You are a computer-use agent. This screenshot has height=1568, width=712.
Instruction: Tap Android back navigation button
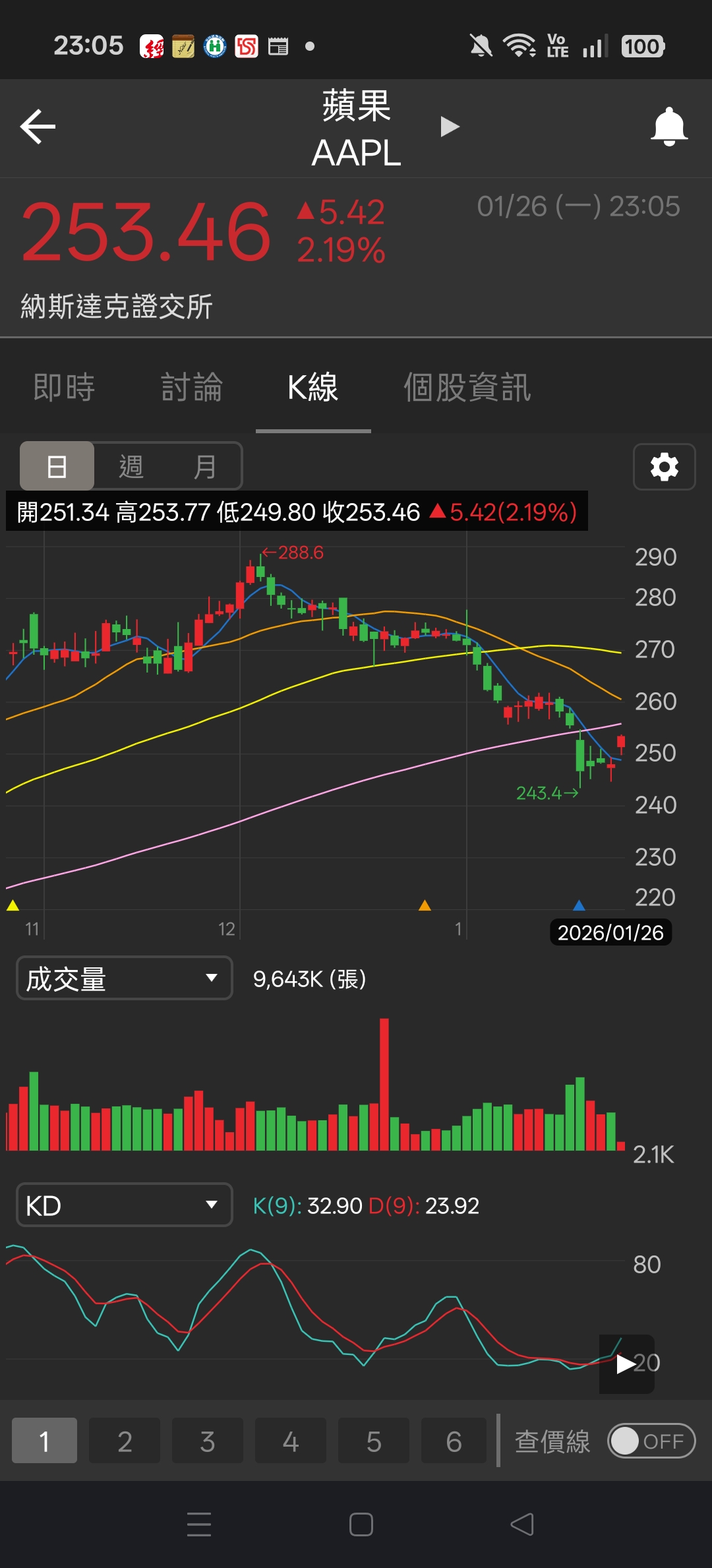point(522,1524)
